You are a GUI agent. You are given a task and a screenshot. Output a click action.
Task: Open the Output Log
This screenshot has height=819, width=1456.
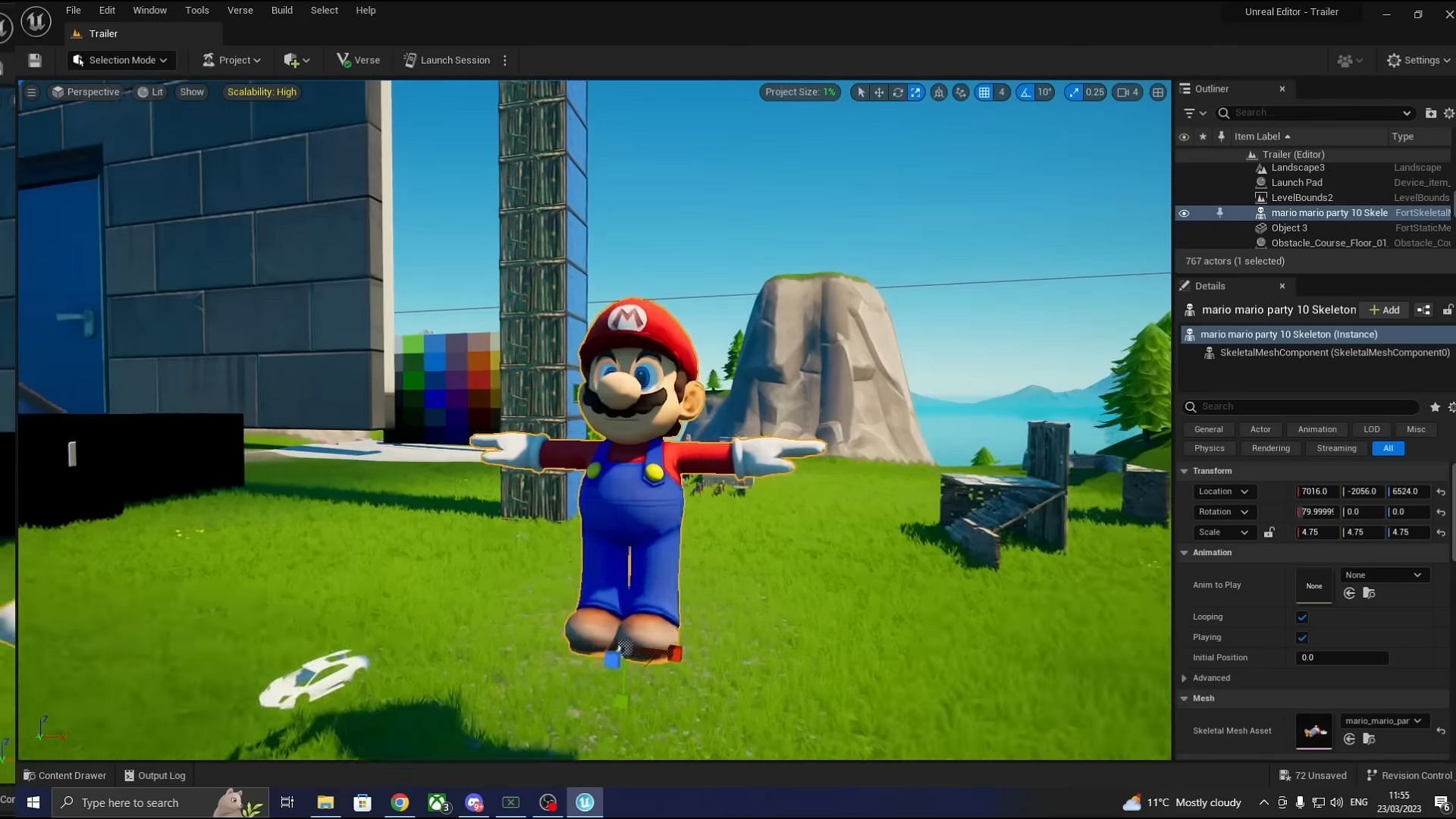(x=155, y=776)
